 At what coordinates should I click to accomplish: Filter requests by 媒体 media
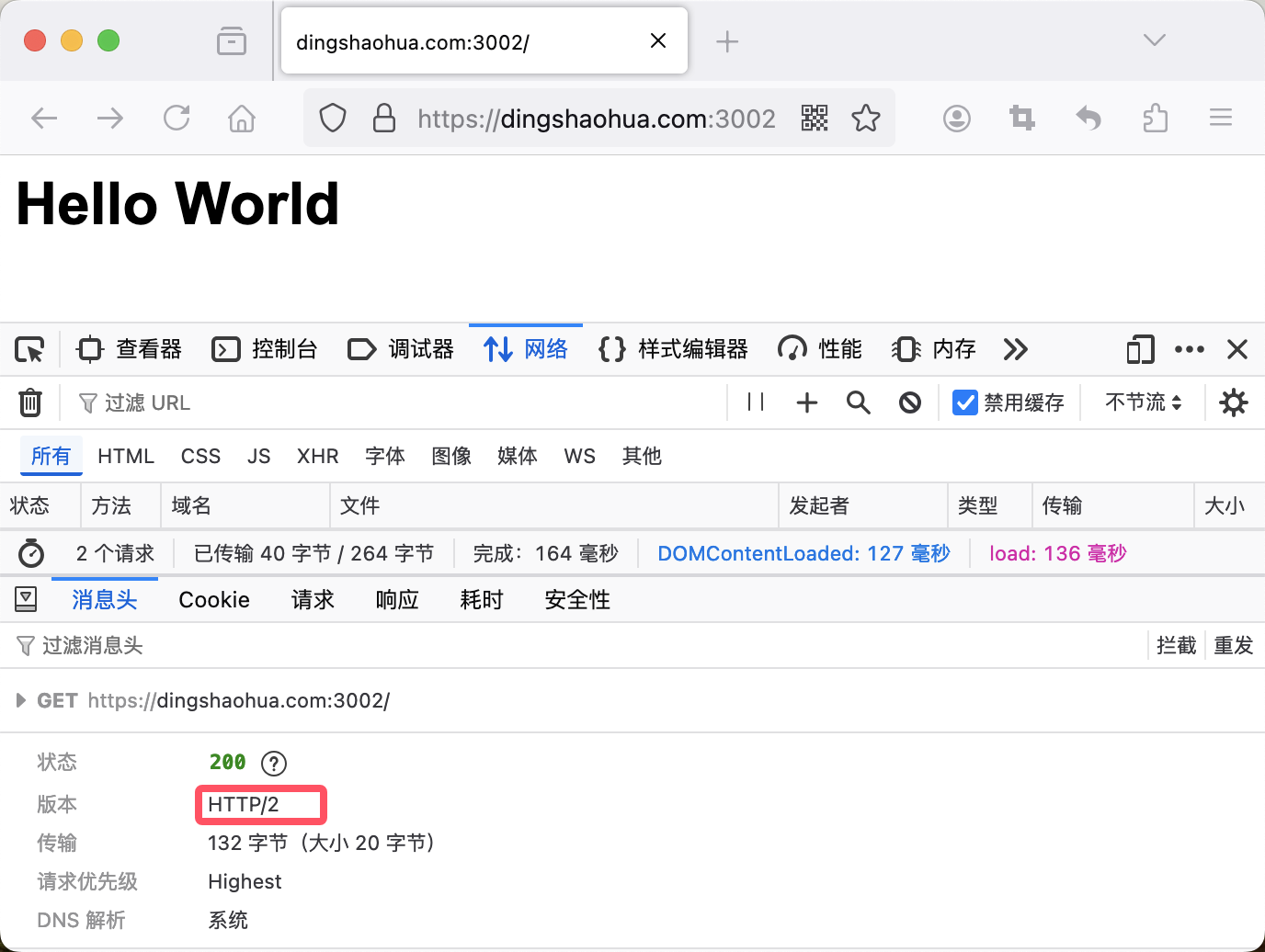pyautogui.click(x=518, y=456)
